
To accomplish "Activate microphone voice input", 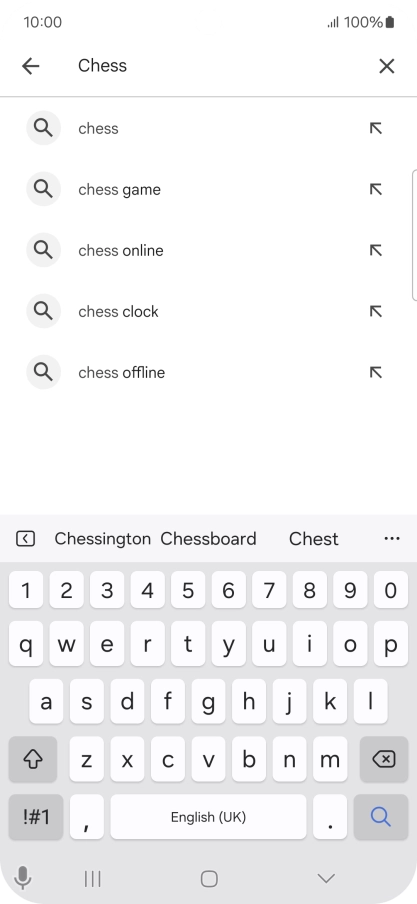I will (23, 878).
